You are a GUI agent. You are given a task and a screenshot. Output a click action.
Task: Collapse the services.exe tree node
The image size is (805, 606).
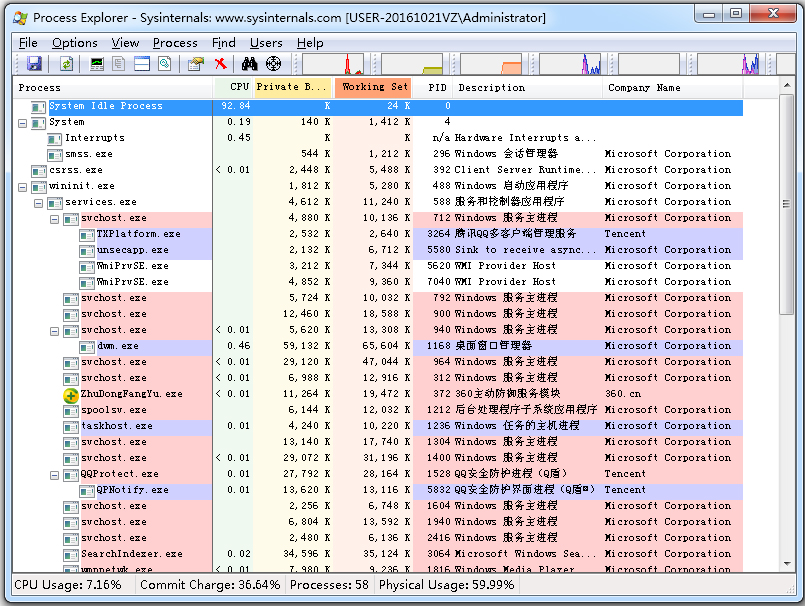(39, 203)
